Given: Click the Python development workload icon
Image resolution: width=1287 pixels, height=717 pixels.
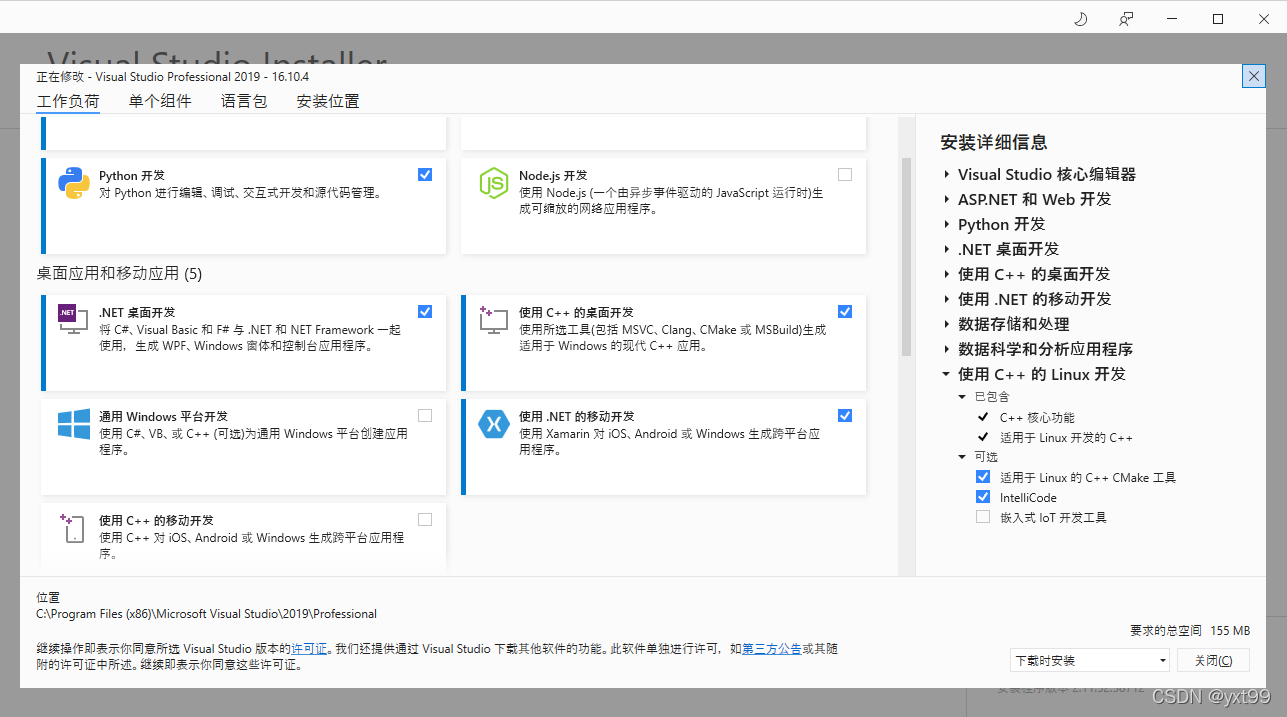Looking at the screenshot, I should [74, 184].
